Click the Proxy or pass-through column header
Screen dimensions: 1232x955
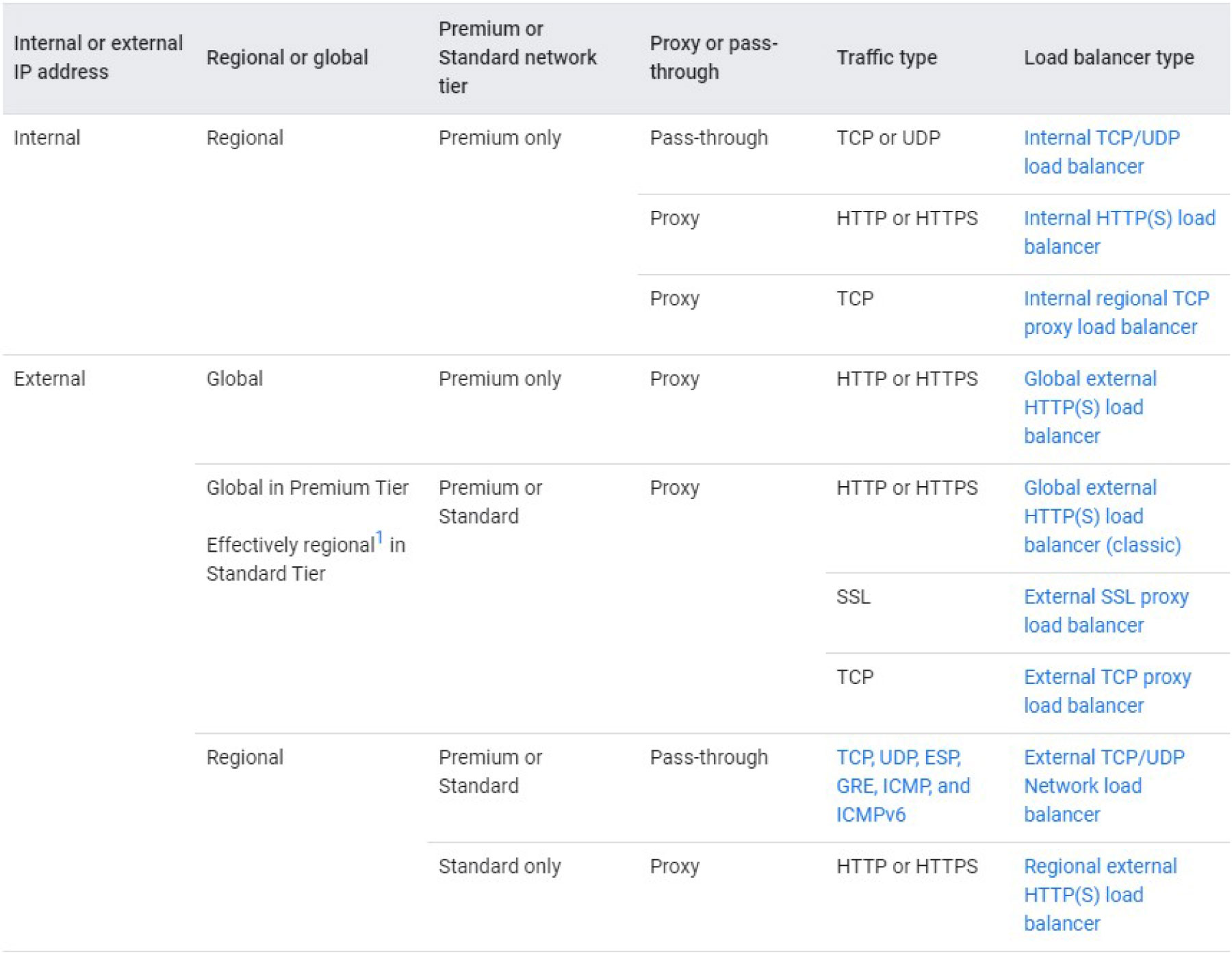coord(713,58)
